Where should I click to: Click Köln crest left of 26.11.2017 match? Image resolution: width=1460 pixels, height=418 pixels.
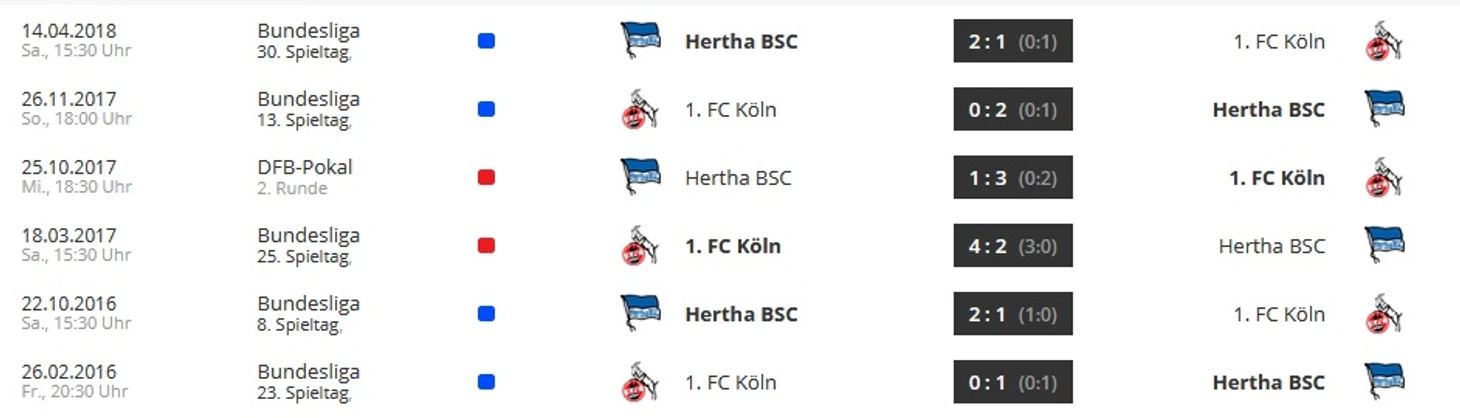(640, 109)
